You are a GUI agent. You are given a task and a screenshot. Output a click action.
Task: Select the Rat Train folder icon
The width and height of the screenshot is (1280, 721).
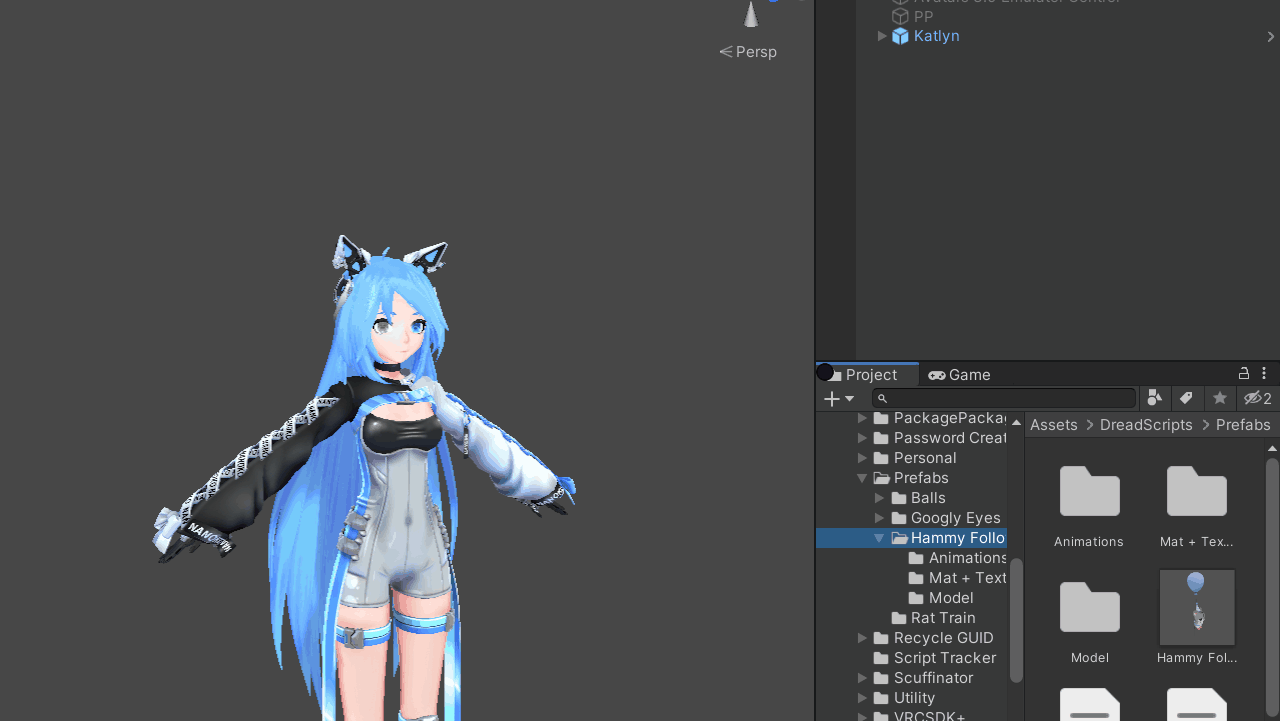pos(899,618)
